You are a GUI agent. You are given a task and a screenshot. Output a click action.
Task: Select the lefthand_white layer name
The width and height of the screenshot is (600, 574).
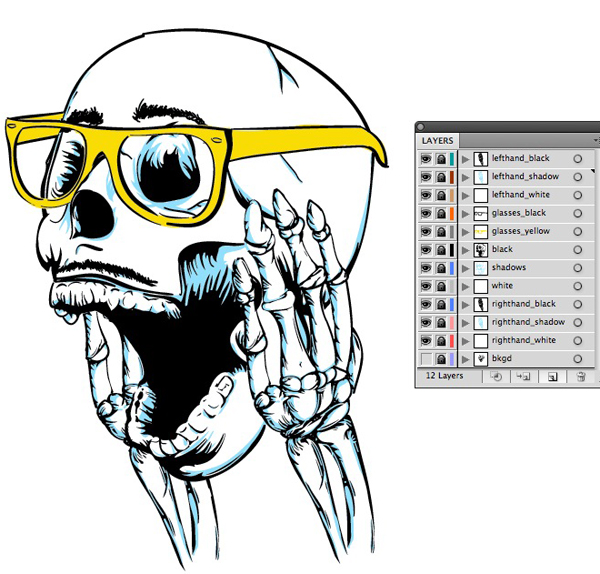pos(520,194)
